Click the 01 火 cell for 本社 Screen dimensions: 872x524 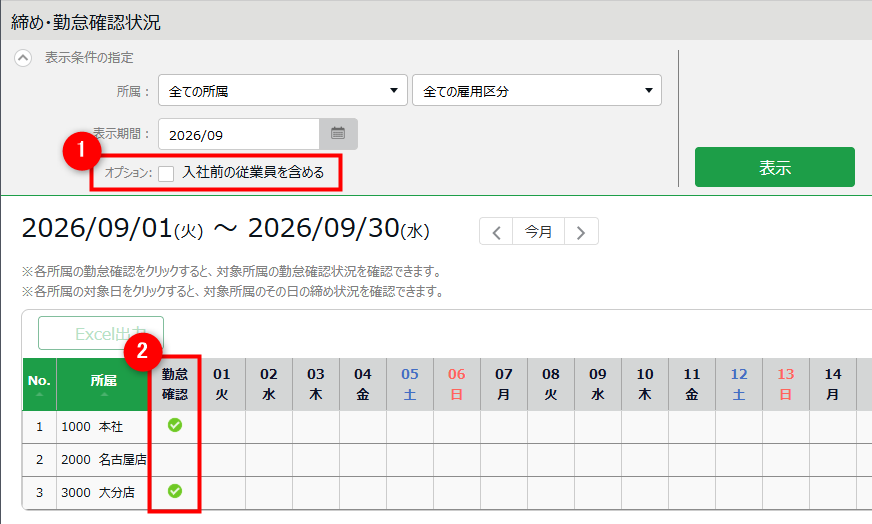(222, 427)
